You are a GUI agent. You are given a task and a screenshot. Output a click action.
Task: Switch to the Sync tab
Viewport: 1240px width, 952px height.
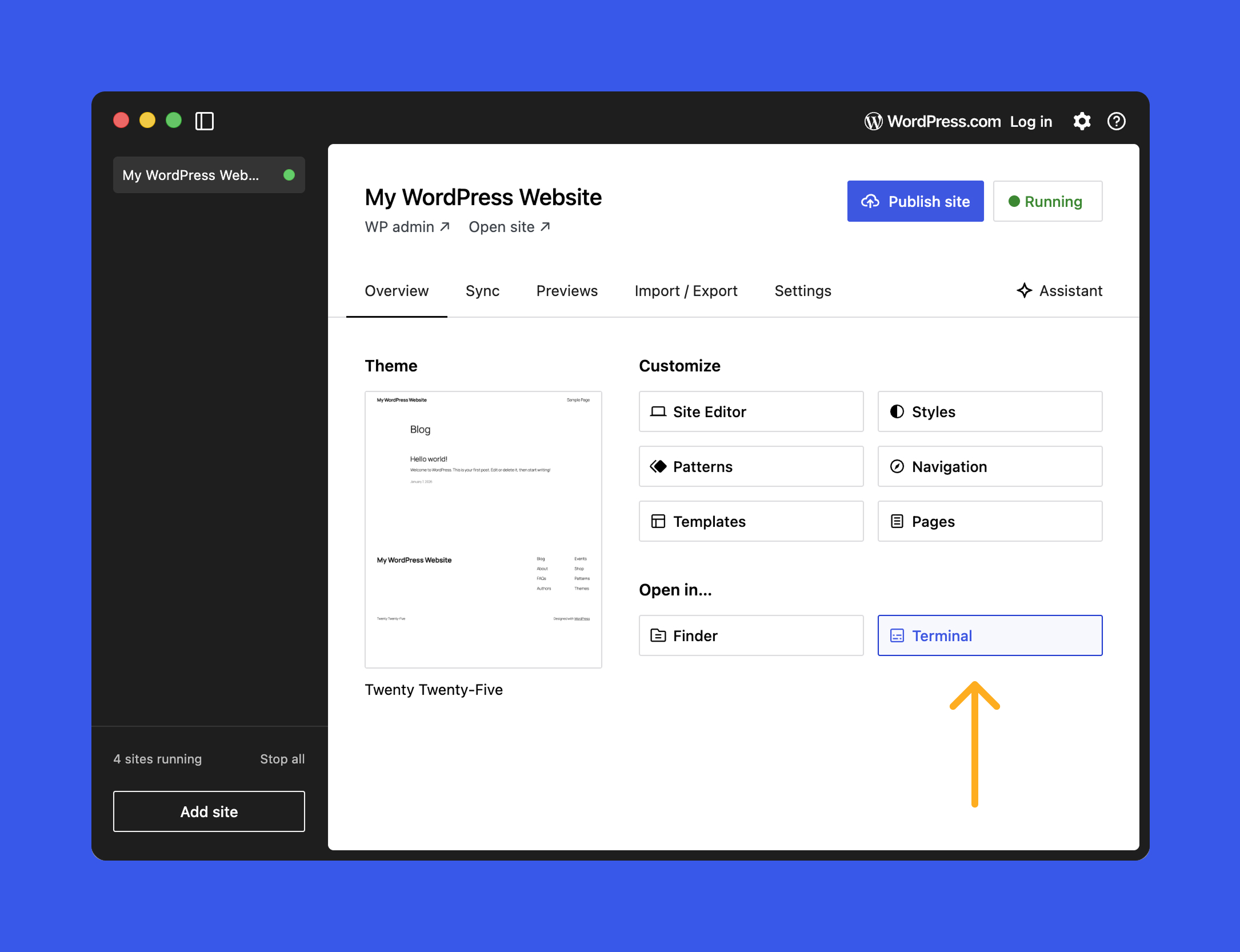482,291
